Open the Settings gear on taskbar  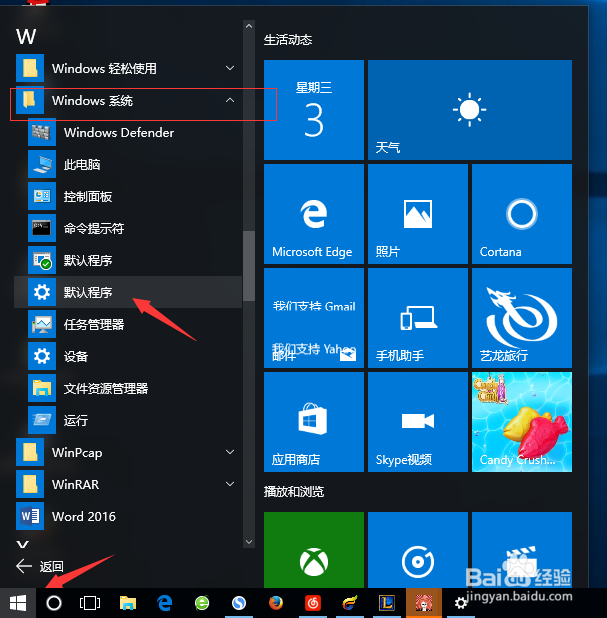pos(461,603)
